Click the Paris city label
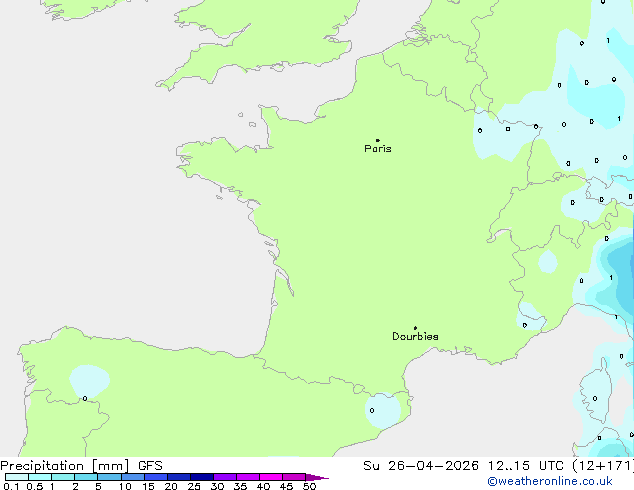Viewport: 634px width, 490px height. tap(378, 148)
